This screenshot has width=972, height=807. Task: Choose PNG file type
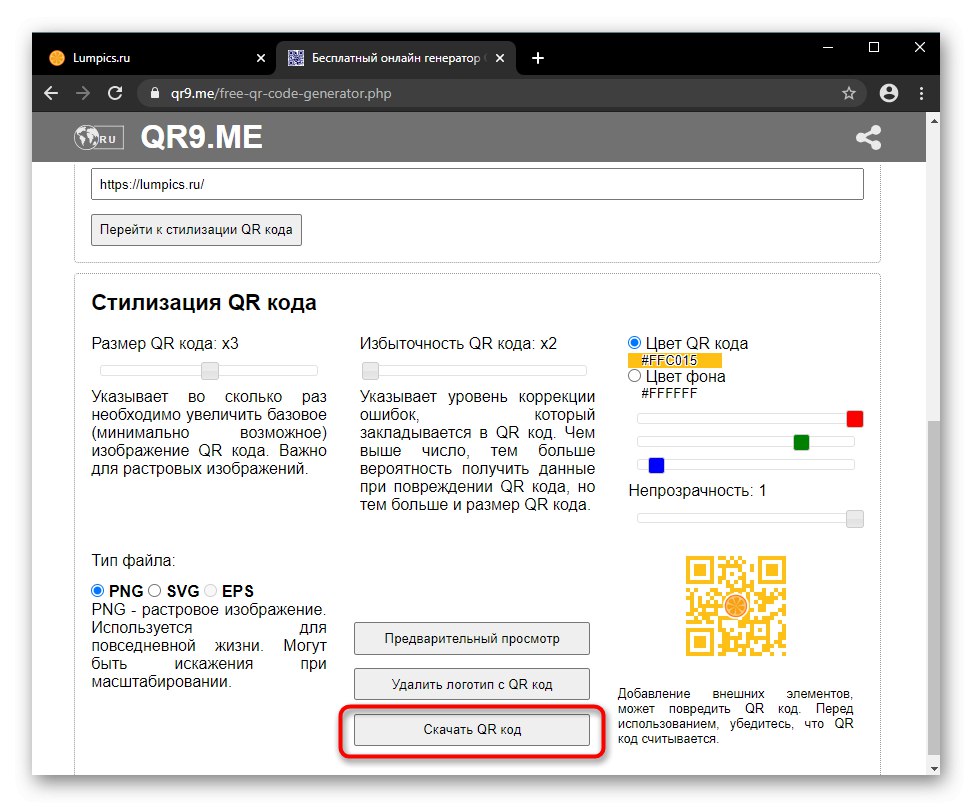[97, 591]
